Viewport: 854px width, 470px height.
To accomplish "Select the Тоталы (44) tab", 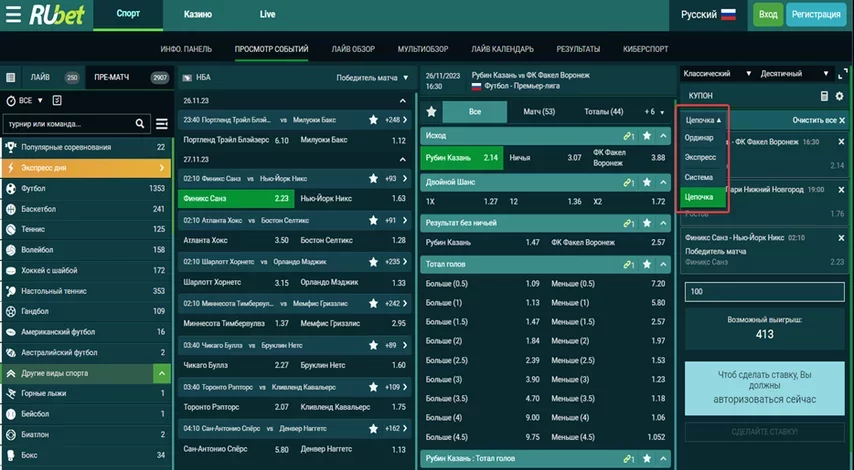I will pos(603,112).
